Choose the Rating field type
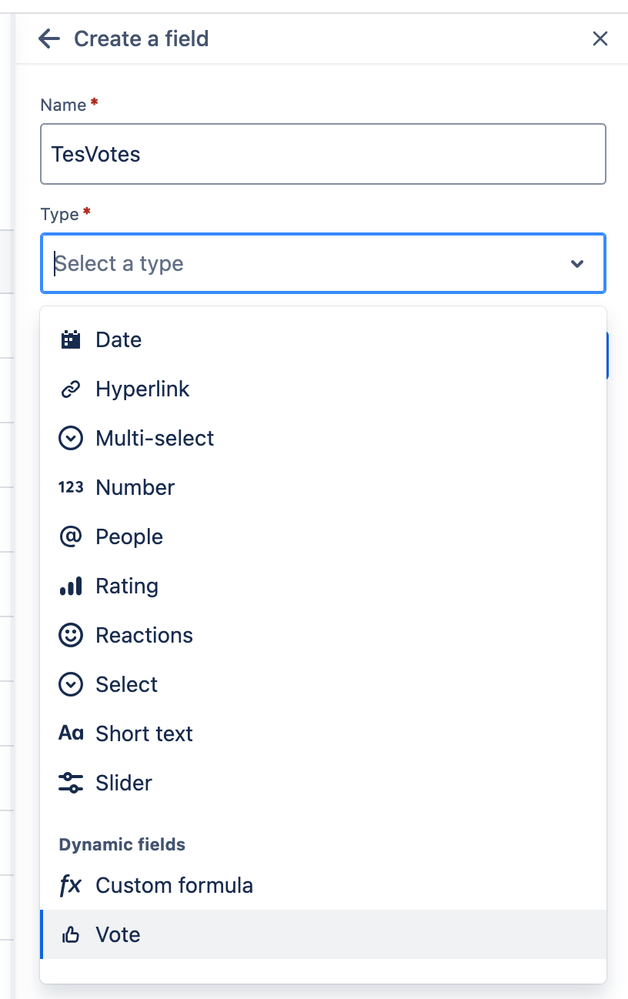 (x=126, y=586)
